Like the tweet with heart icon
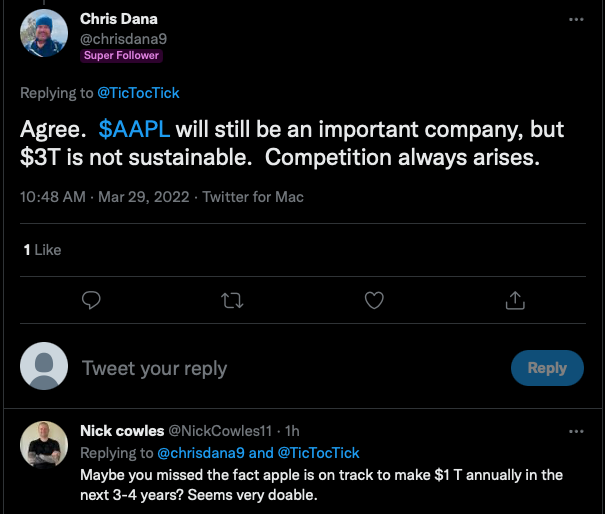This screenshot has height=514, width=605. 374,299
